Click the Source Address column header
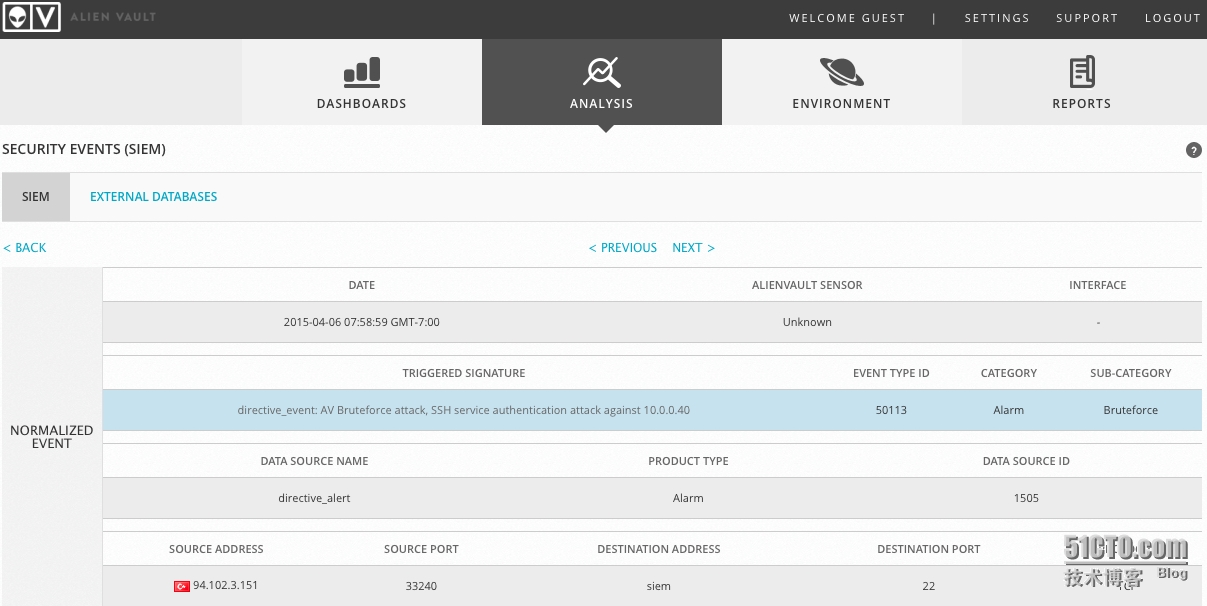 (216, 549)
